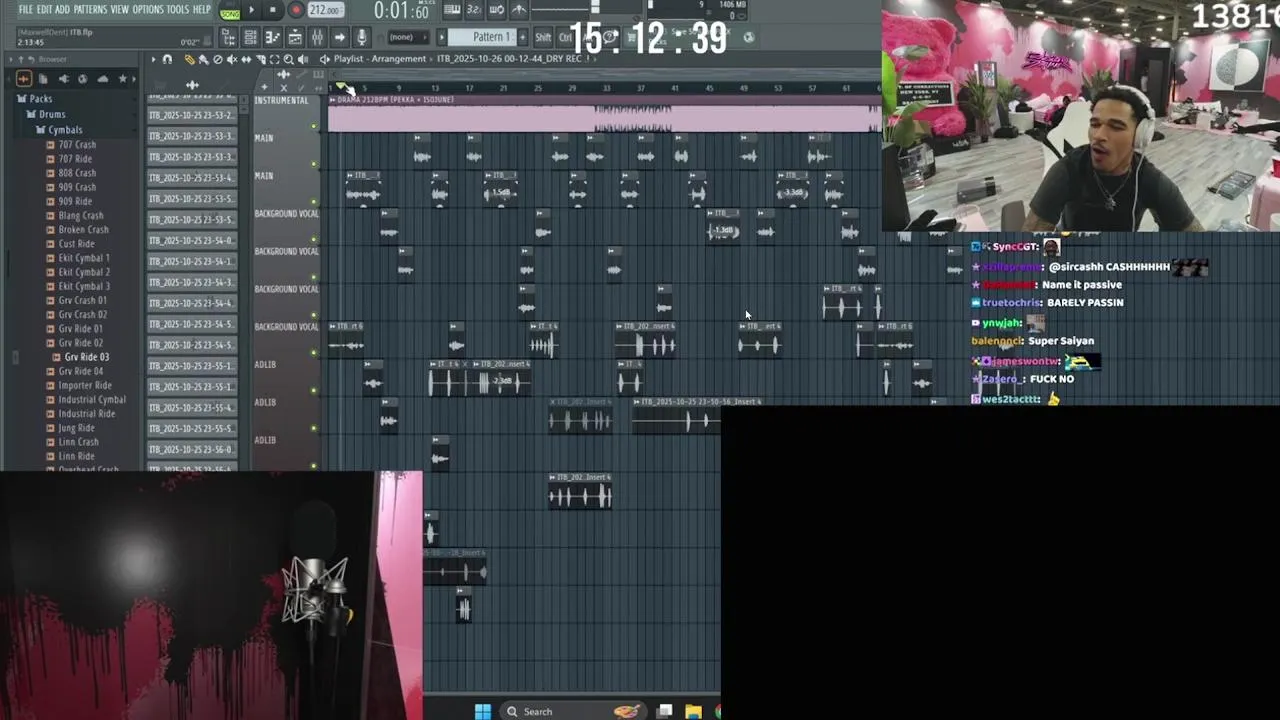Image resolution: width=1280 pixels, height=720 pixels.
Task: Click the plus button next to Pattern 1
Action: [x=522, y=37]
